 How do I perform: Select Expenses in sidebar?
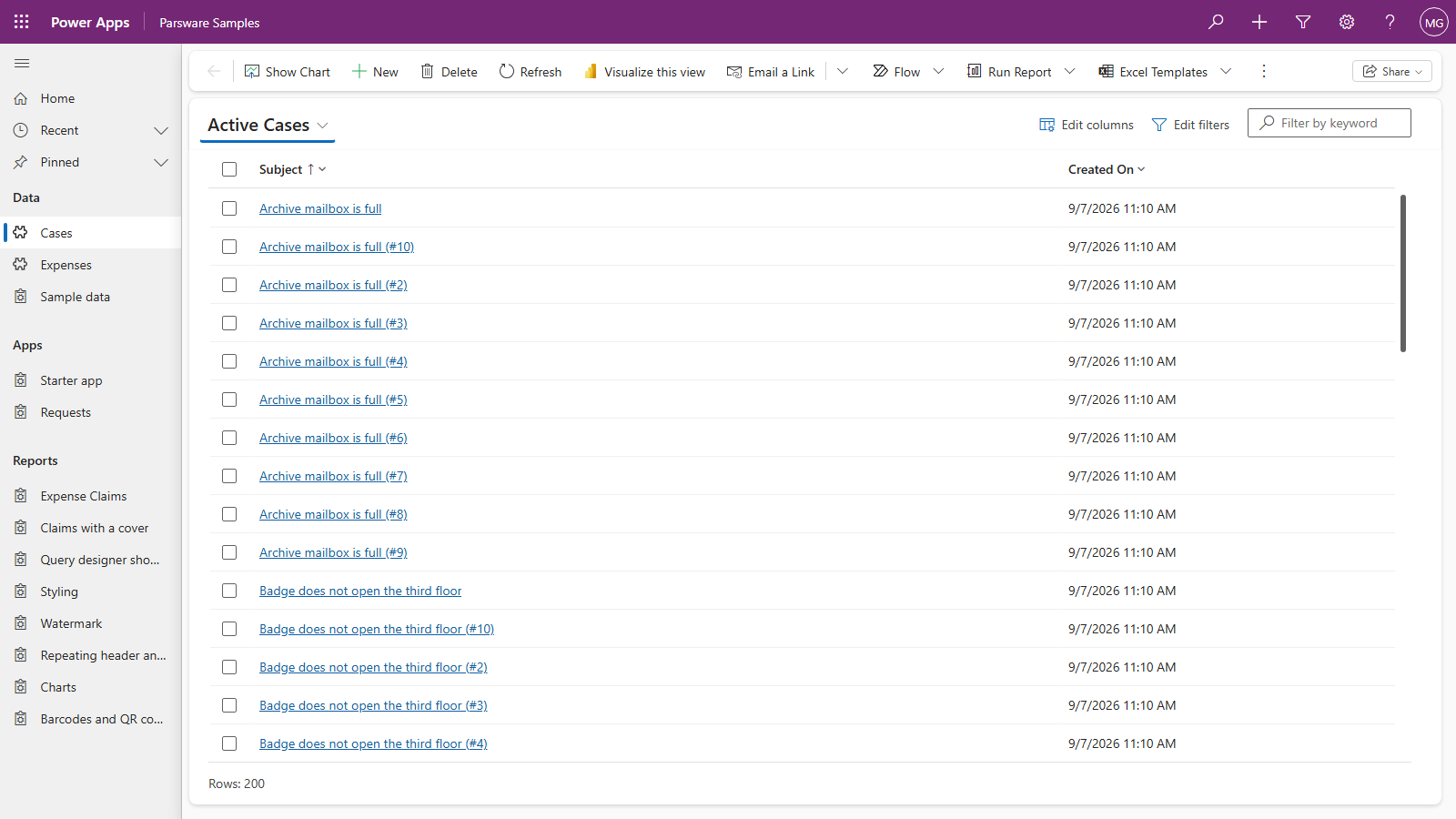click(91, 265)
